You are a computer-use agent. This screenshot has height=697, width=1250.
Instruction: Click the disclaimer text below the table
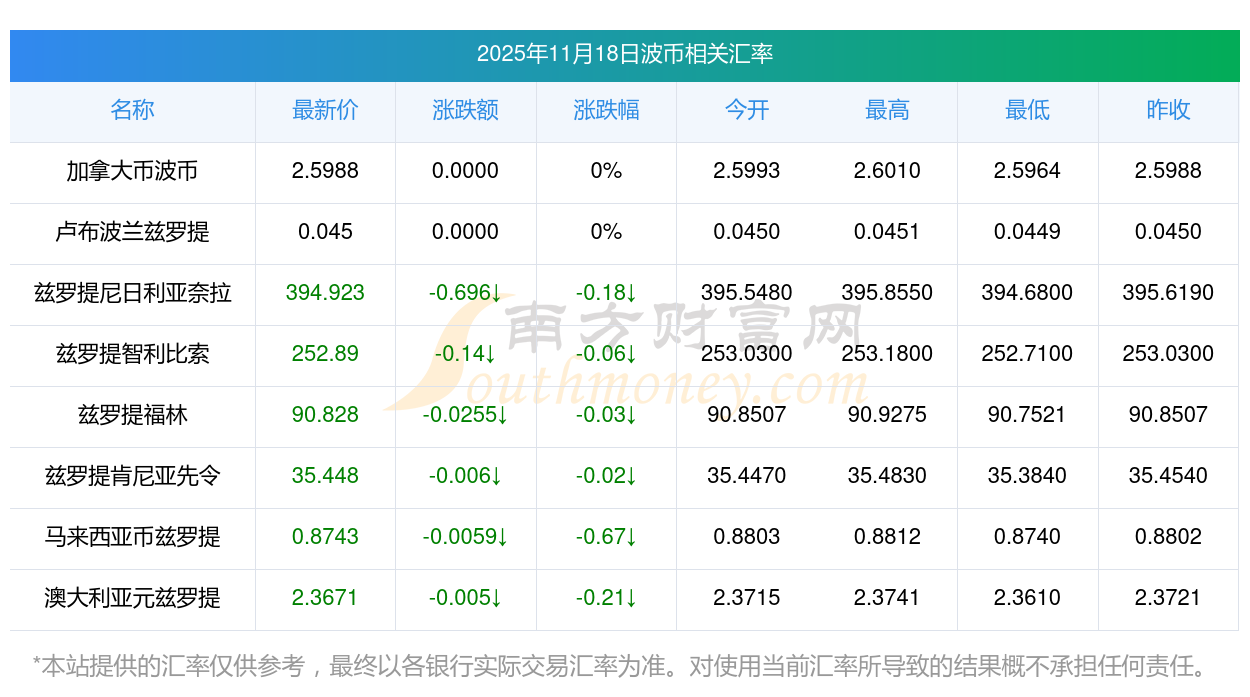point(620,665)
